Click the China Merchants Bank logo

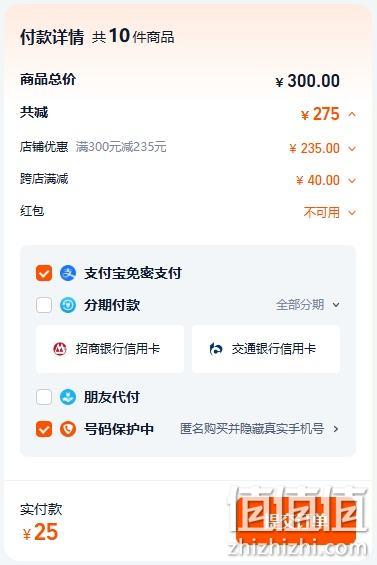[x=60, y=349]
